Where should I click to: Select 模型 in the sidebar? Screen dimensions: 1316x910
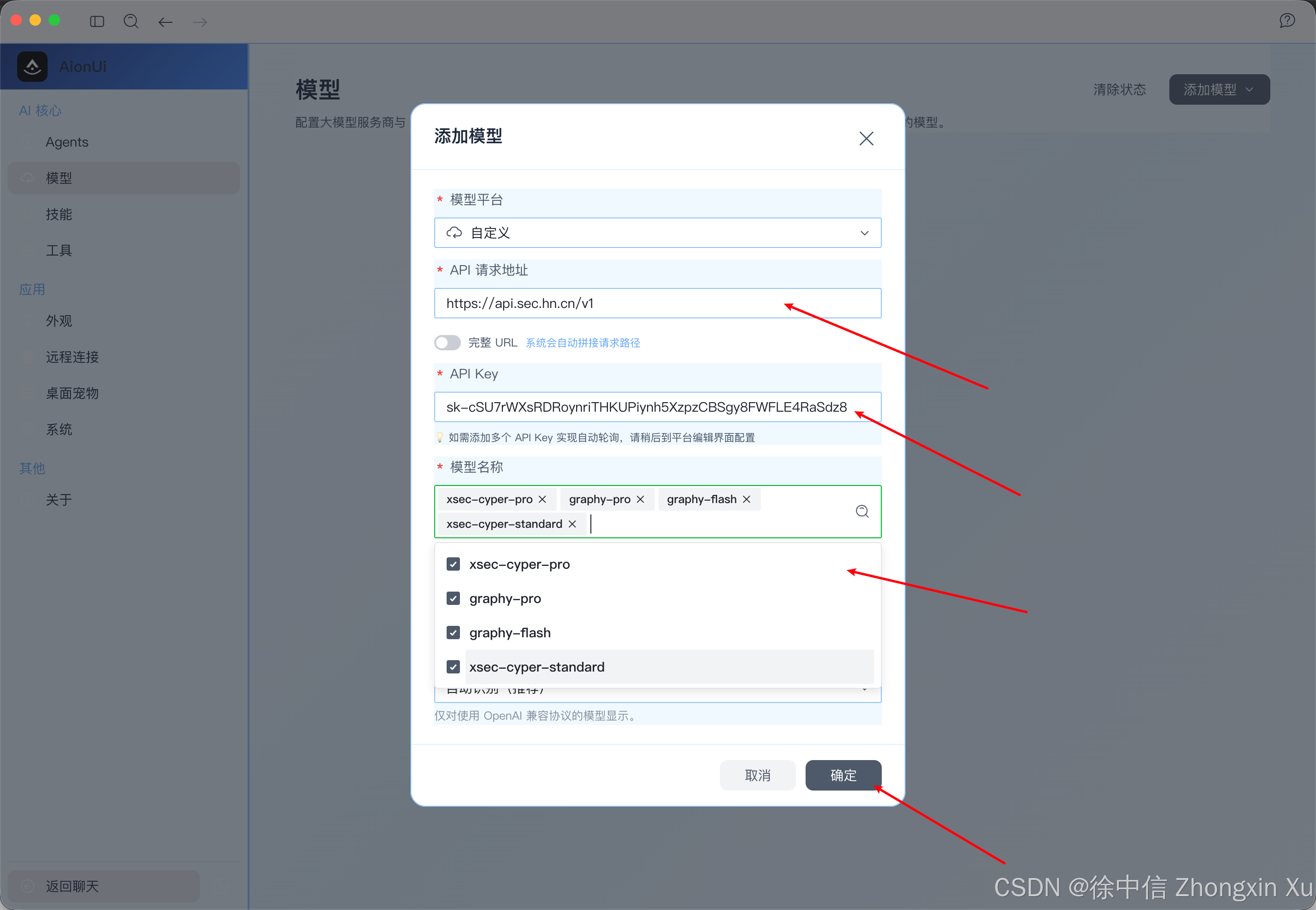pos(123,178)
